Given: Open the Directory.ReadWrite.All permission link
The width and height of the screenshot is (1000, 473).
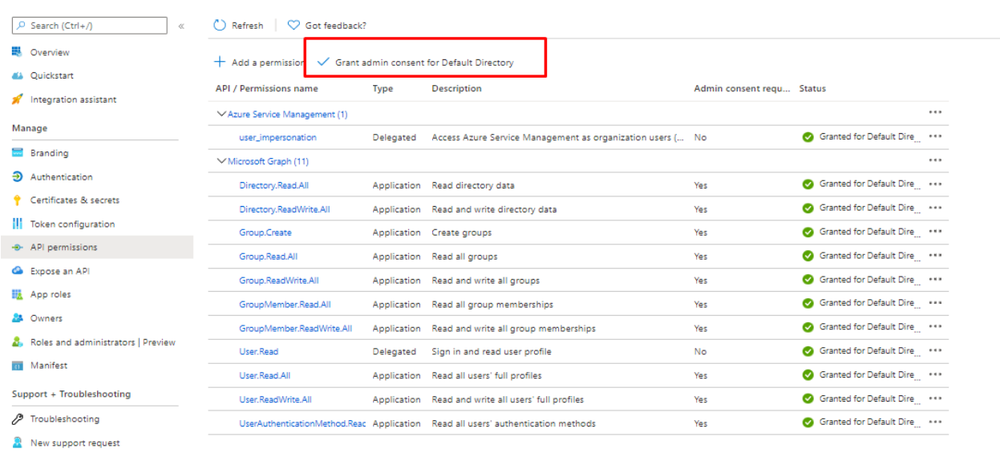Looking at the screenshot, I should [284, 209].
